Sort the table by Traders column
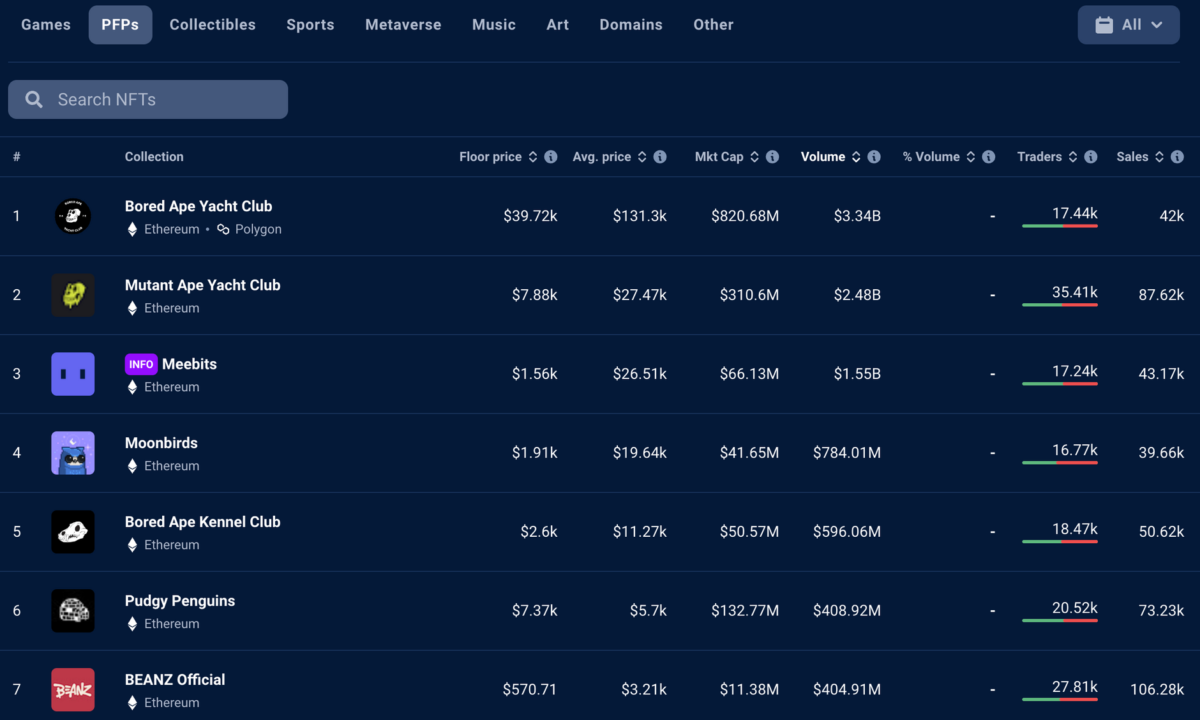The width and height of the screenshot is (1200, 720). coord(1039,157)
